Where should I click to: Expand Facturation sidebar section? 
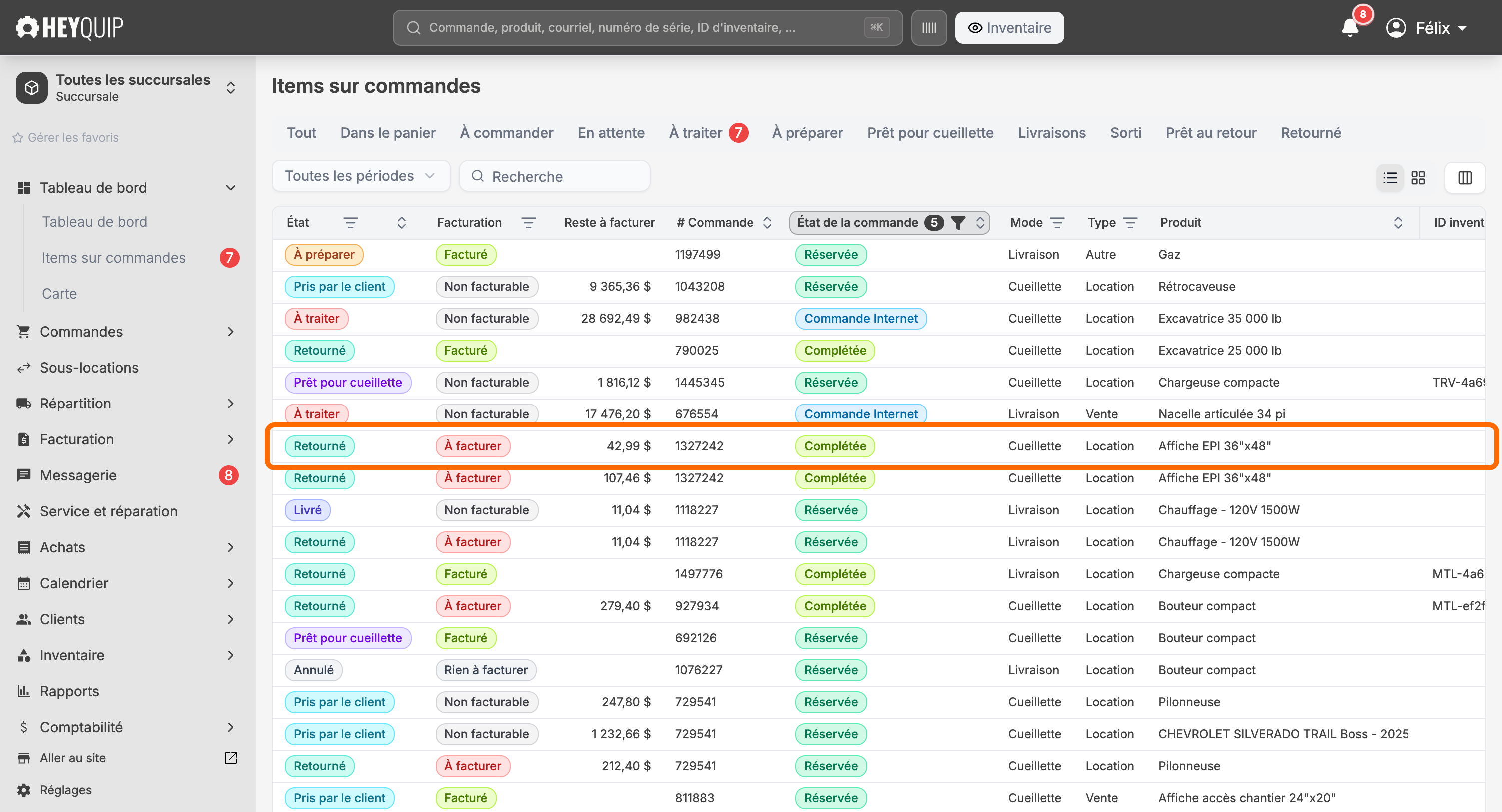[231, 439]
